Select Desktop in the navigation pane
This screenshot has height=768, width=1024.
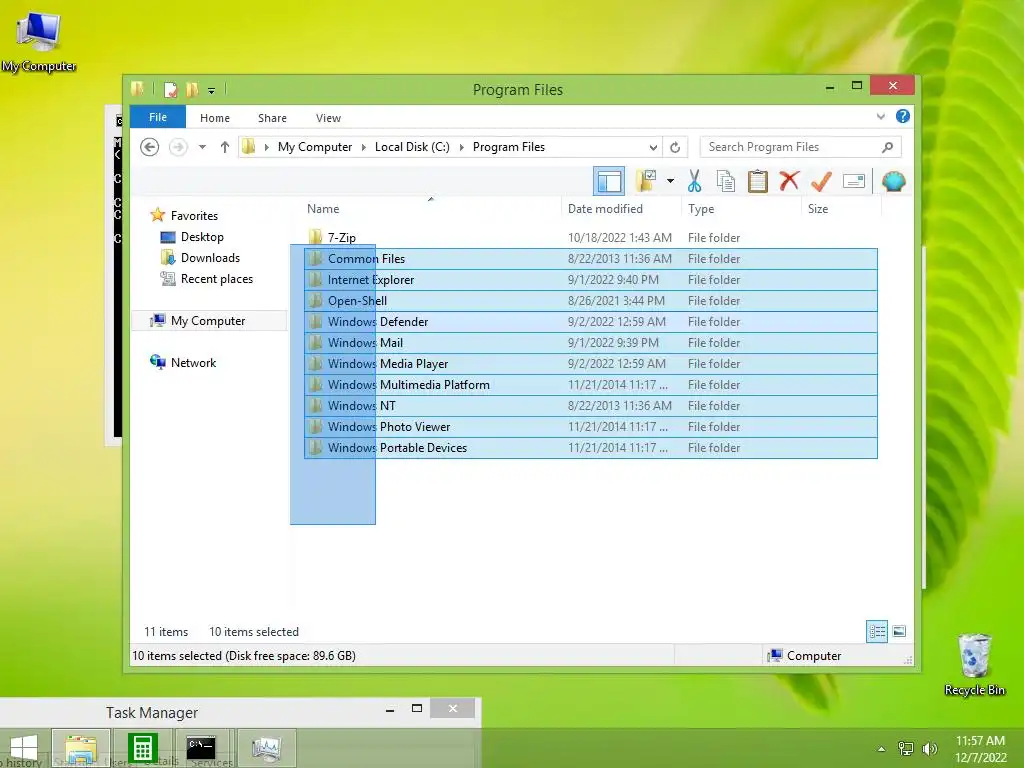click(x=202, y=237)
